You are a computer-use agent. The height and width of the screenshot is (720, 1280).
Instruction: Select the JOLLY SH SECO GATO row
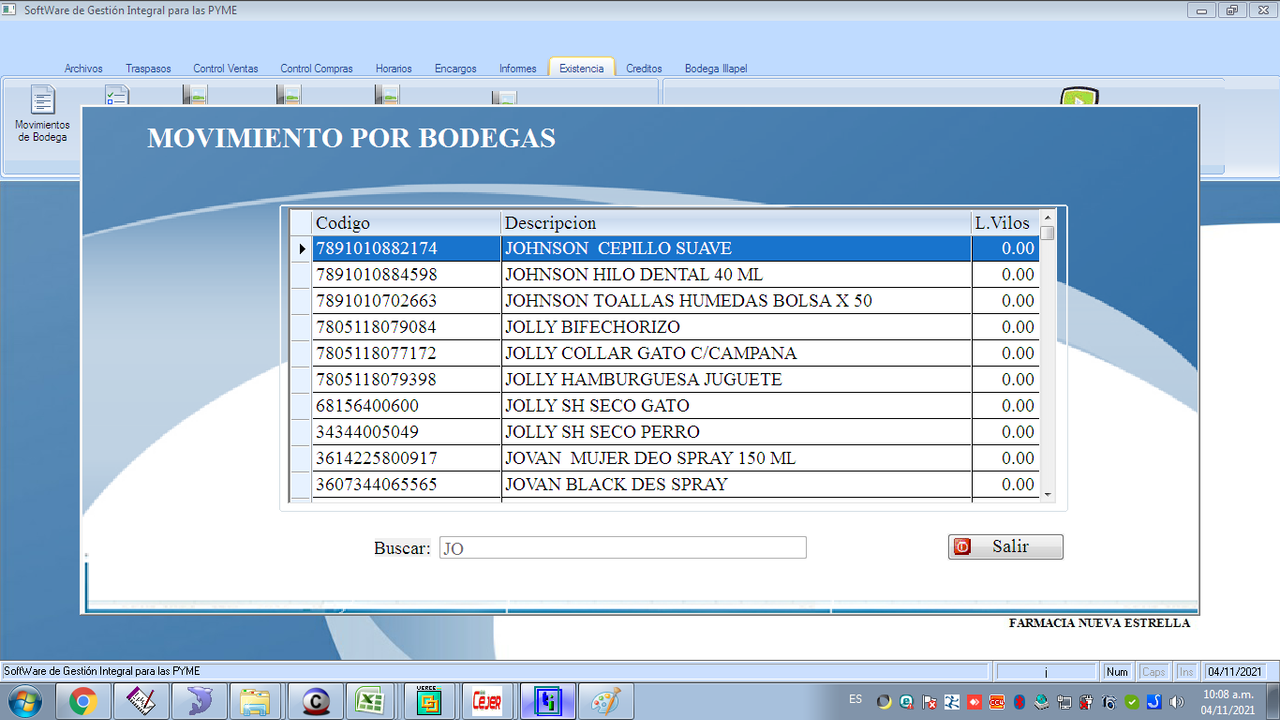tap(664, 405)
